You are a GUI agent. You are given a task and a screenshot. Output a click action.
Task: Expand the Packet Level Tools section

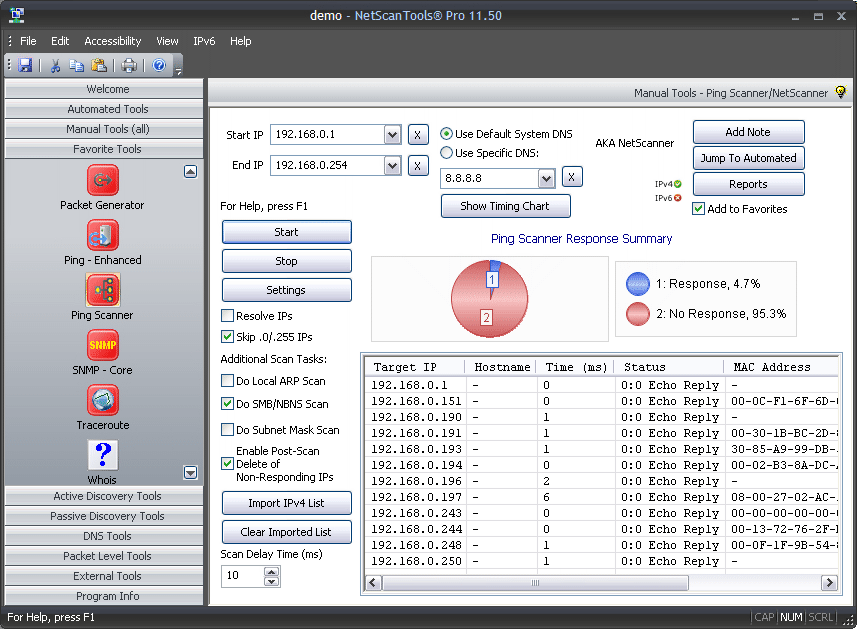(104, 556)
